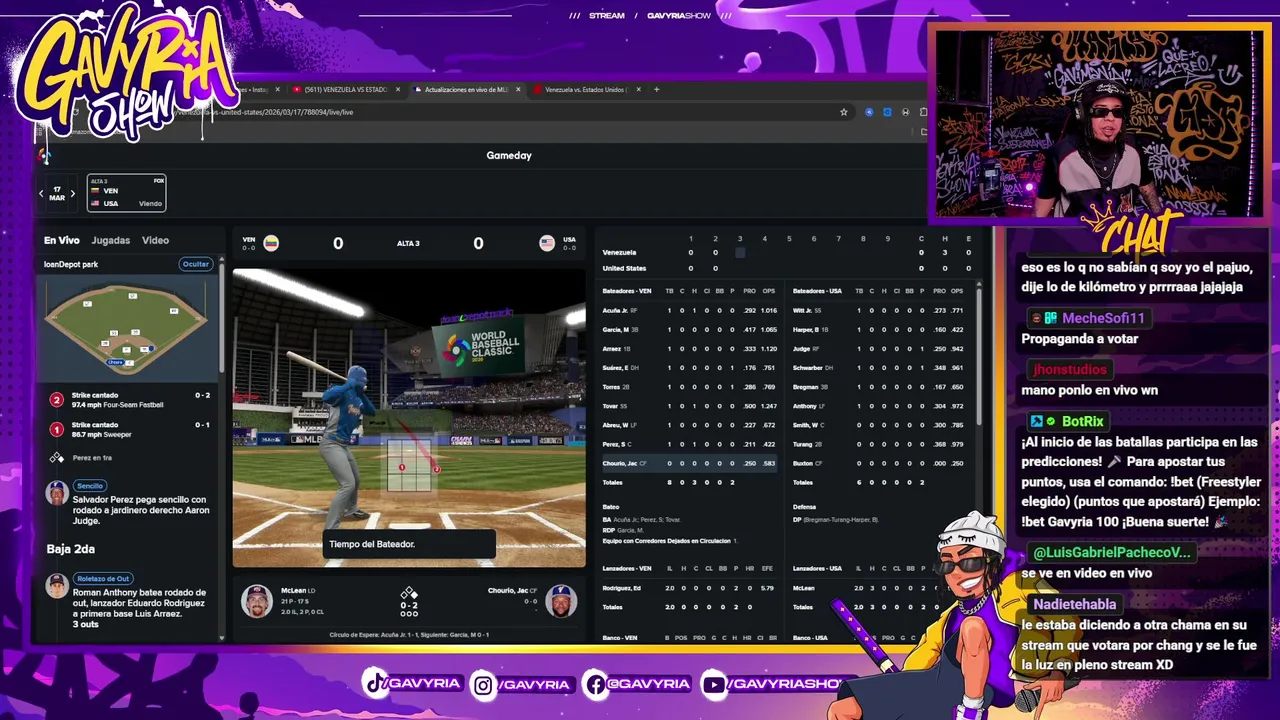
Task: Click the streamer webcam feed
Action: (x=1098, y=122)
